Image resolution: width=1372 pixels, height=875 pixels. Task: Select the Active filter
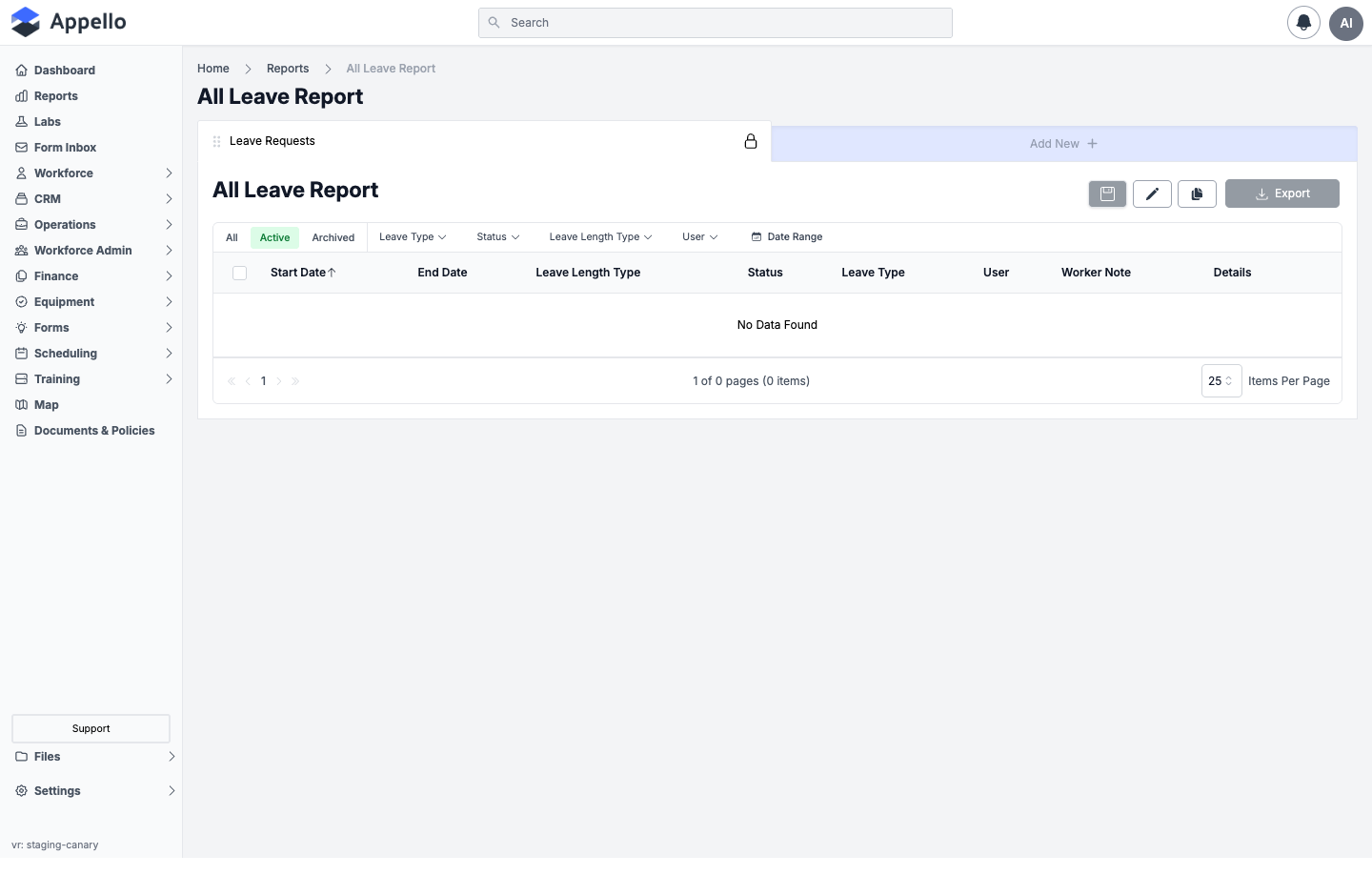274,237
